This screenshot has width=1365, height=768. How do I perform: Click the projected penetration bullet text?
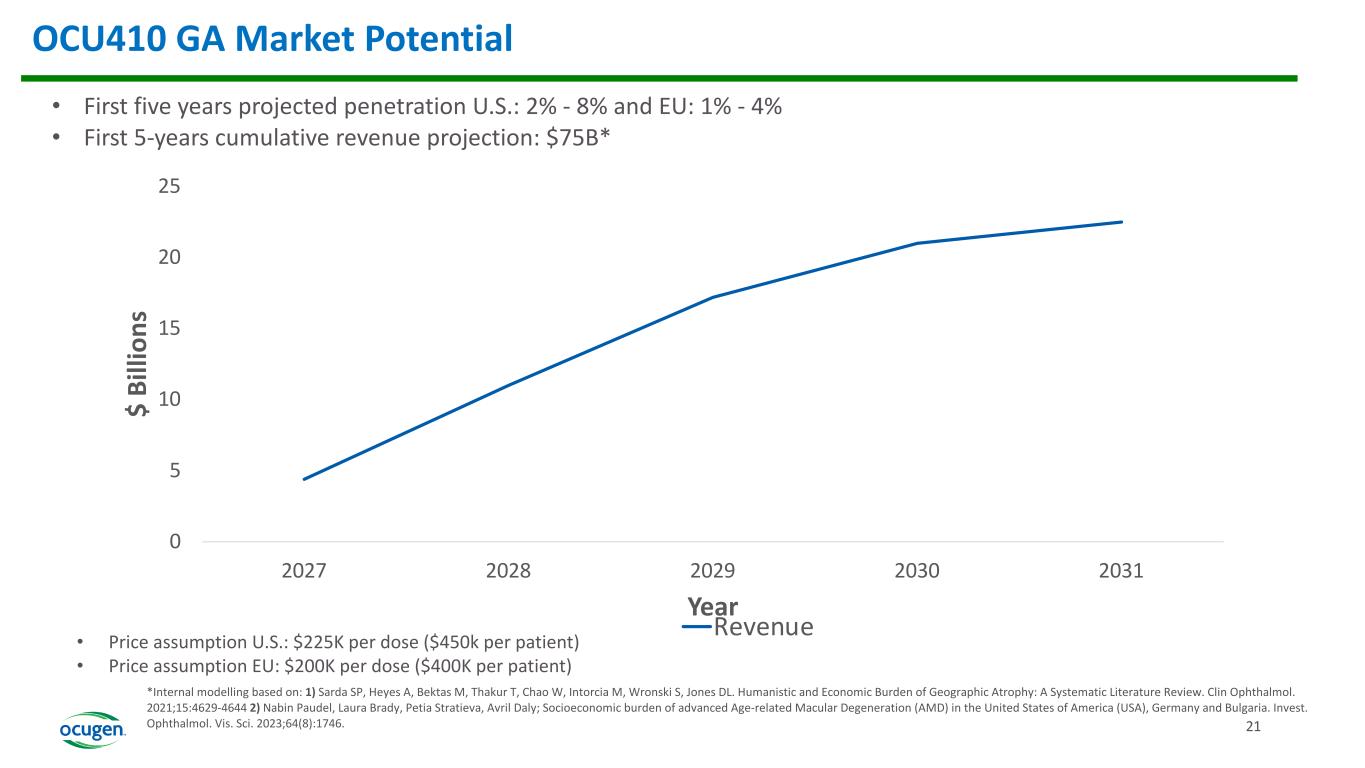432,107
